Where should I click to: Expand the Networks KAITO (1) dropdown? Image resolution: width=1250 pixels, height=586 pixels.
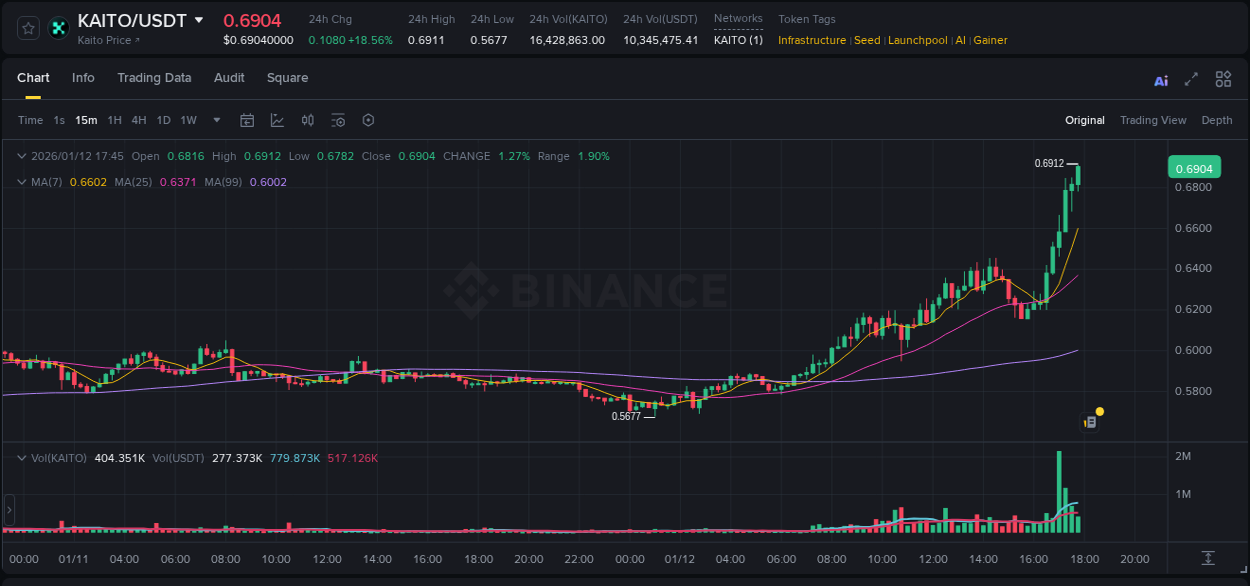pyautogui.click(x=738, y=41)
